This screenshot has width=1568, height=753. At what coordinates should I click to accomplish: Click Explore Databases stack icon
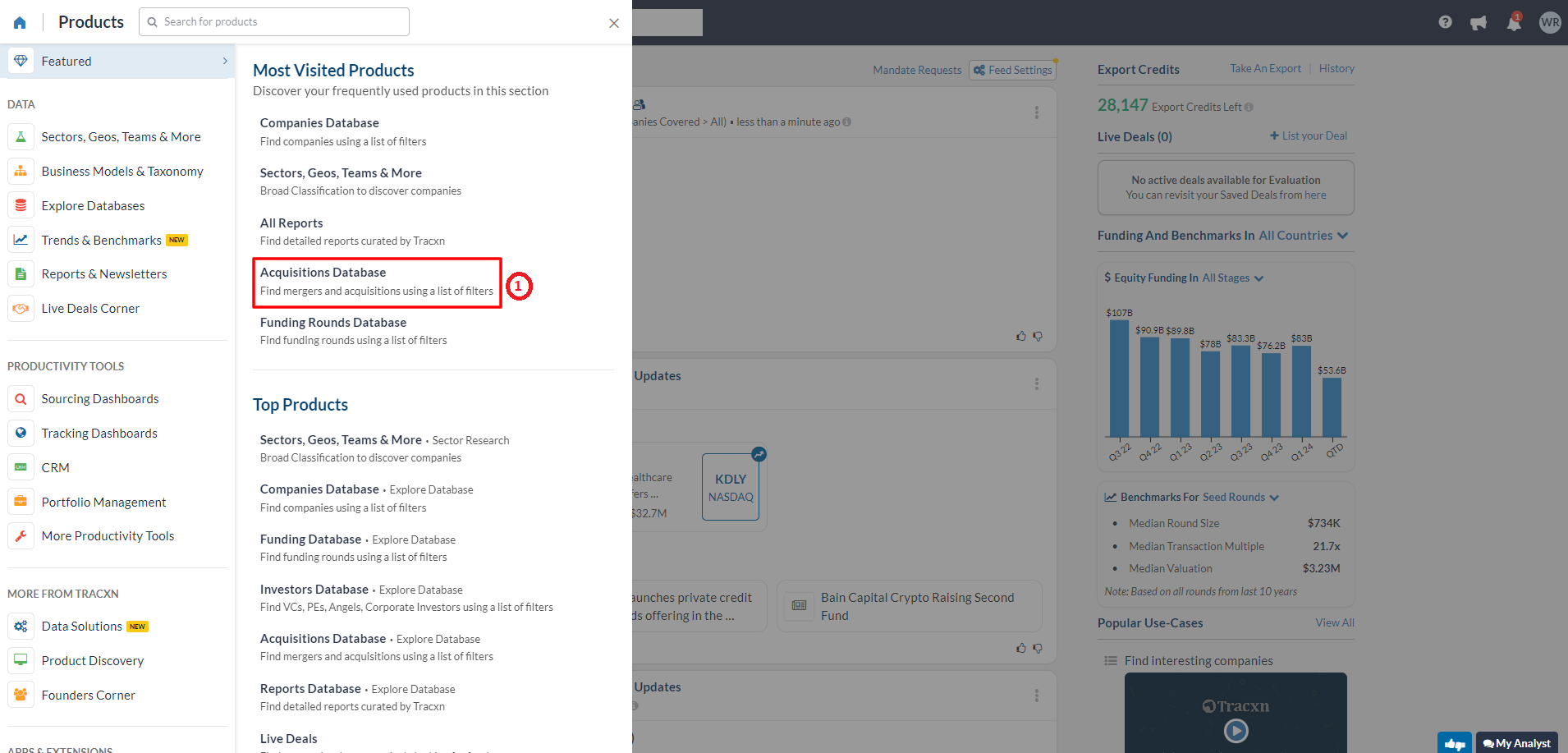[21, 205]
